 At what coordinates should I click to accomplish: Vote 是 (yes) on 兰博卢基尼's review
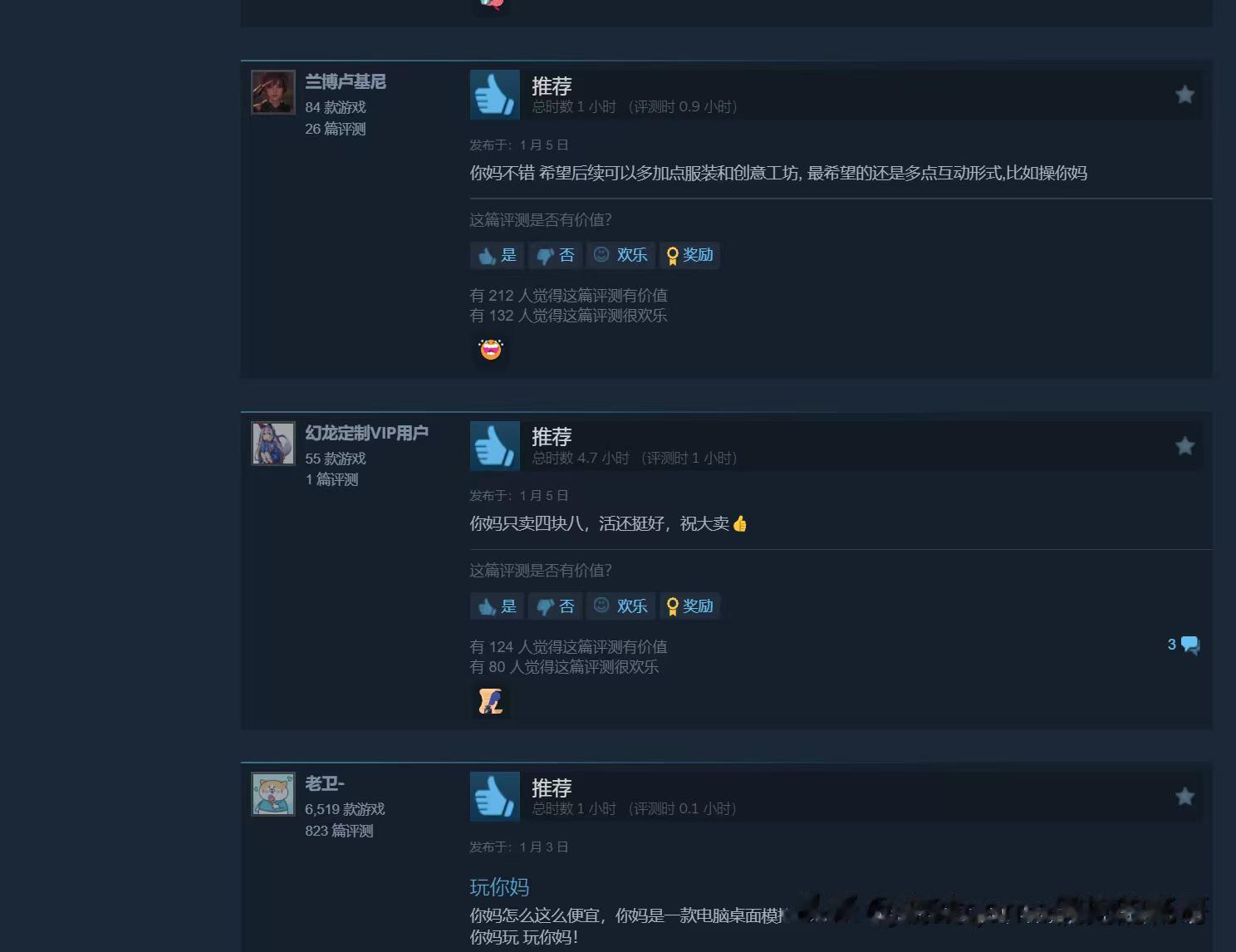pyautogui.click(x=497, y=255)
